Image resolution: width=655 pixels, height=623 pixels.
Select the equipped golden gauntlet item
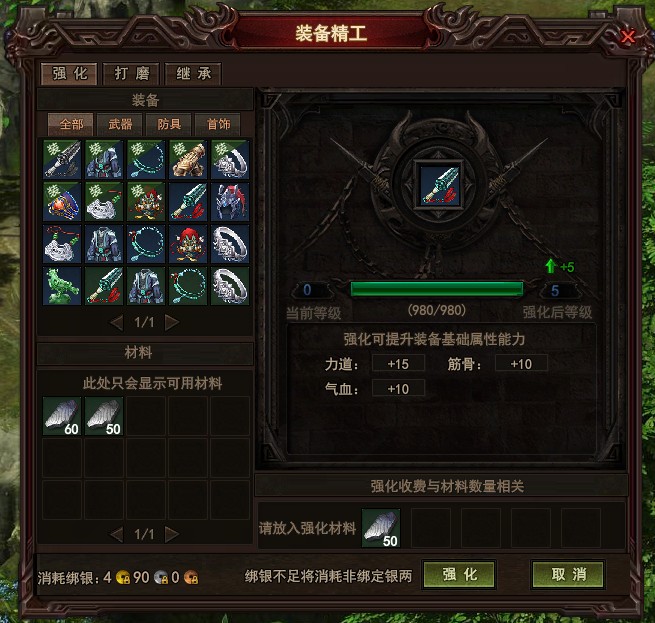pos(188,160)
